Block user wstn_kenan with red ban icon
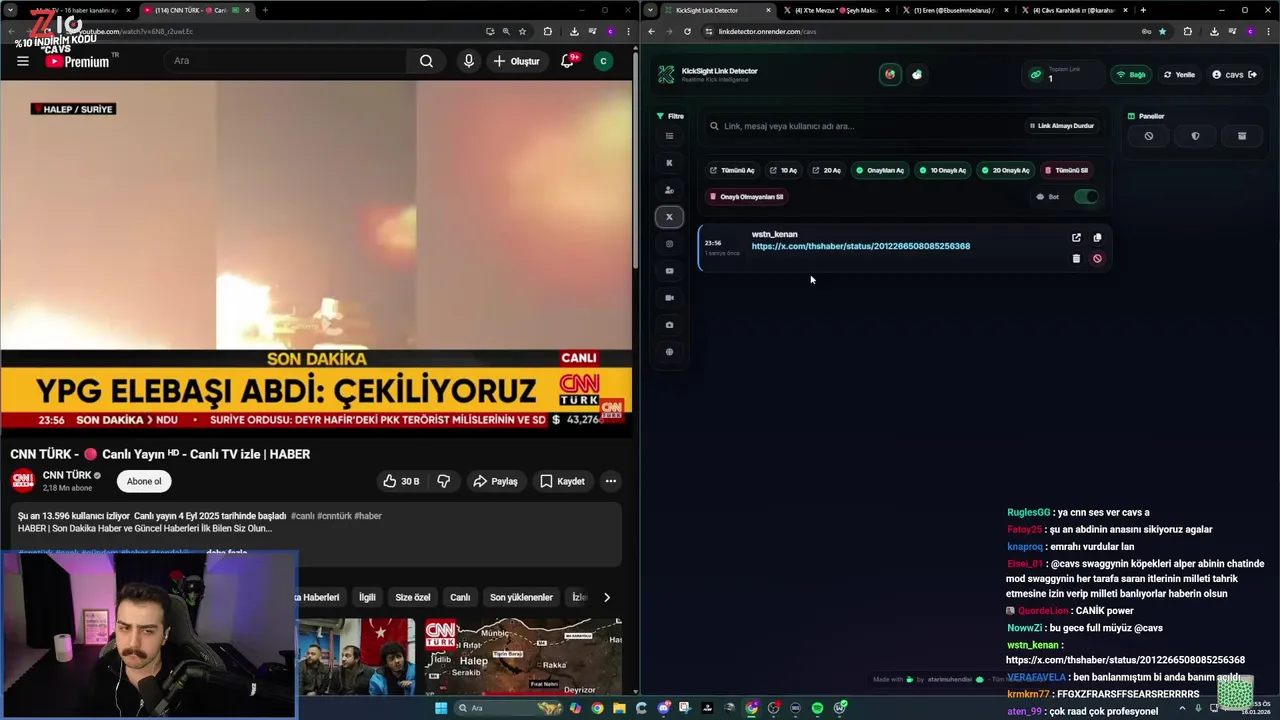The image size is (1280, 720). click(x=1097, y=258)
